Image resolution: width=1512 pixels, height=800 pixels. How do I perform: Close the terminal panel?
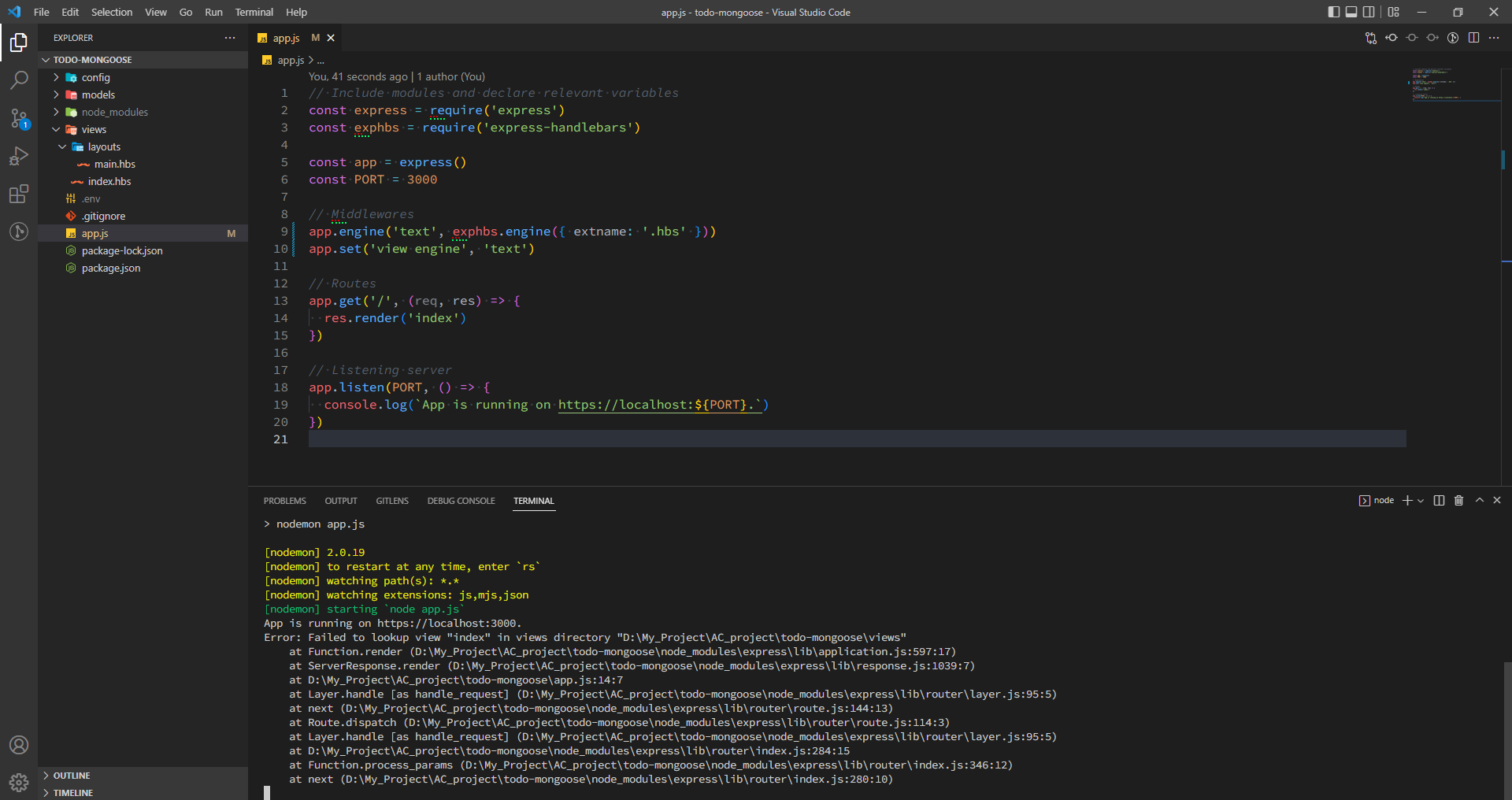1497,500
